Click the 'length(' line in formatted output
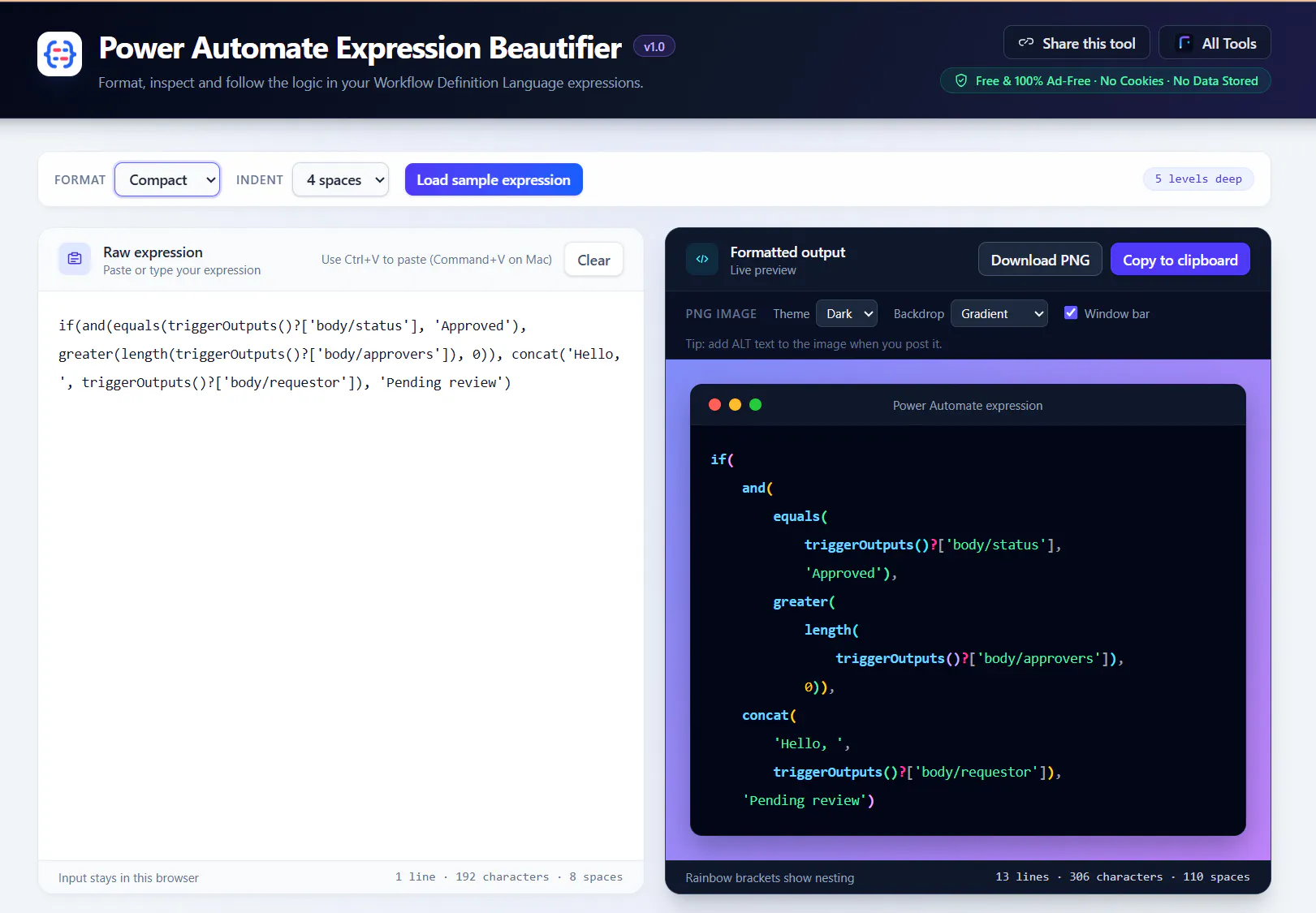Image resolution: width=1316 pixels, height=913 pixels. 831,630
